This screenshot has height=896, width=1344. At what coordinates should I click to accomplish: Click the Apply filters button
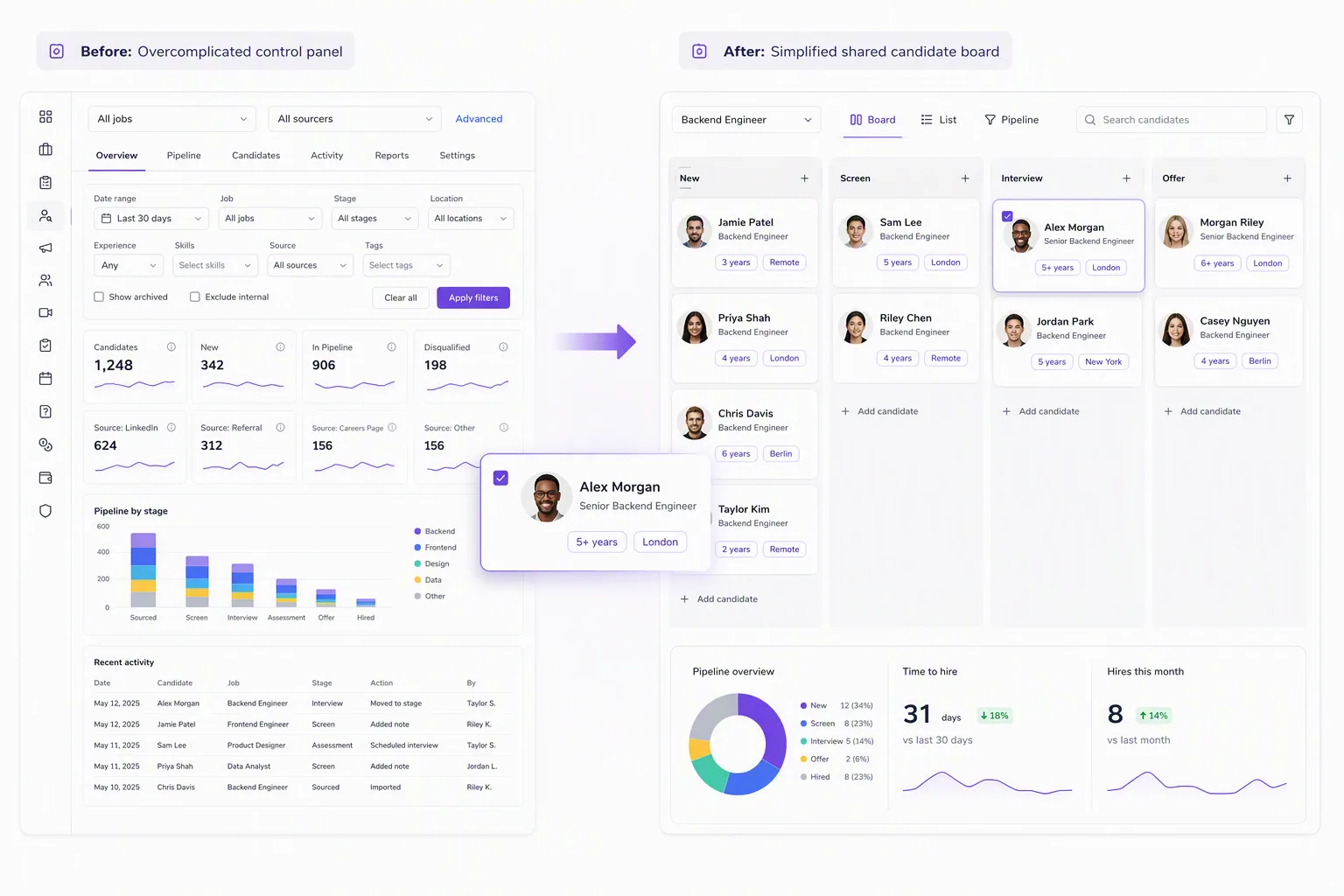(473, 297)
